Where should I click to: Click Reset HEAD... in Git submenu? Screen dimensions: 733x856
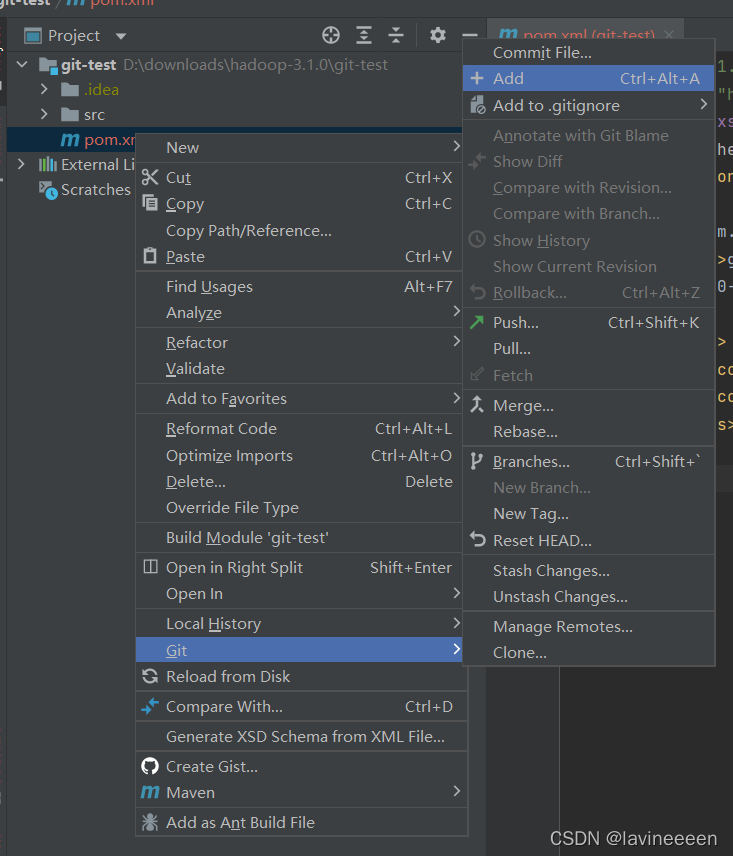tap(588, 540)
